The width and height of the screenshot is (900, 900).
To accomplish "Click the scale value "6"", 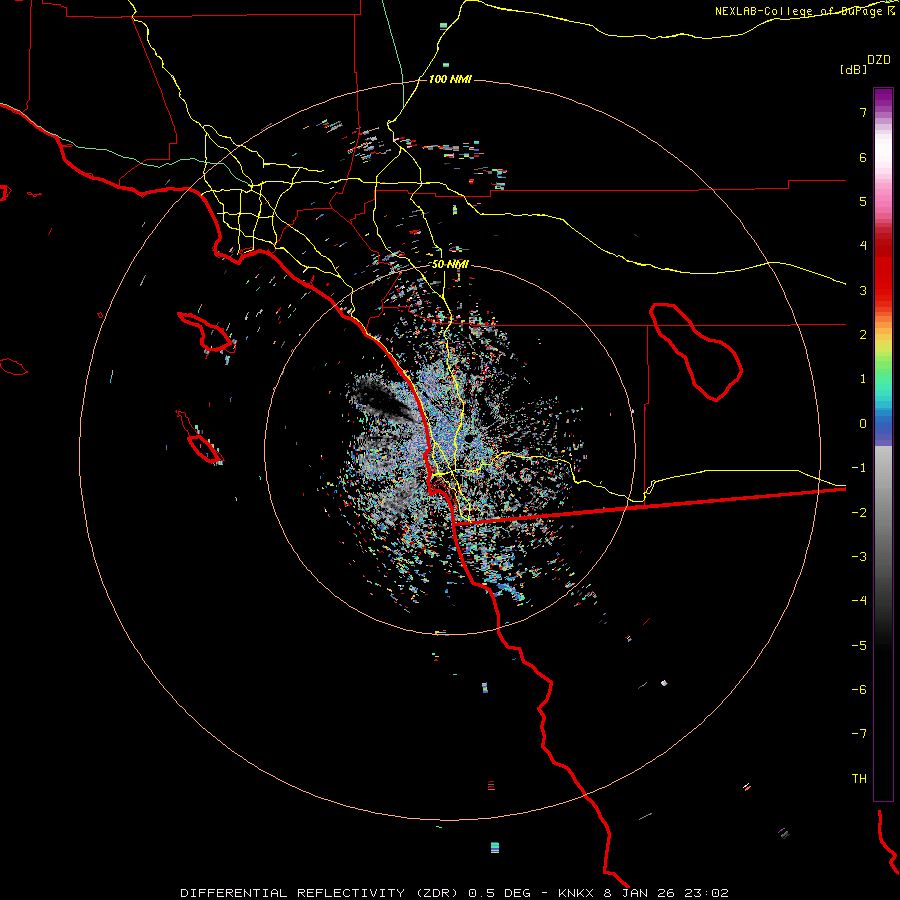I will (x=863, y=157).
